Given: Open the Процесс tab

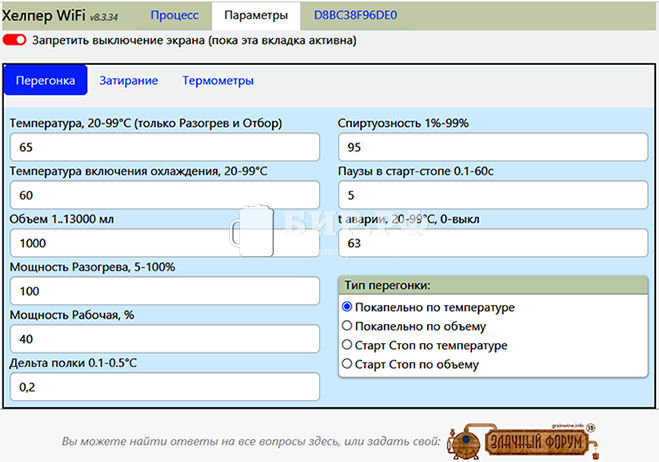Looking at the screenshot, I should coord(174,15).
